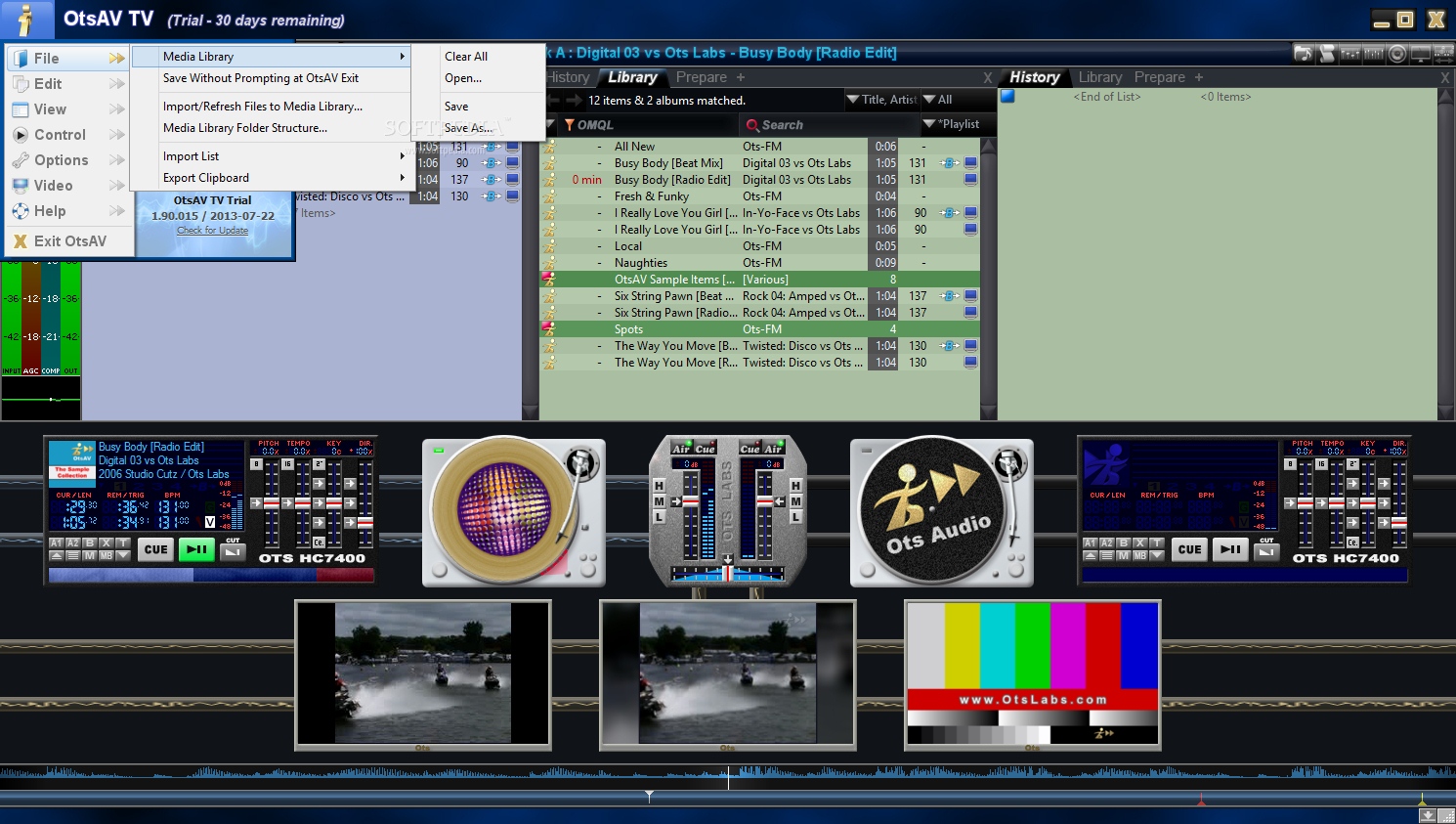
Task: Click the eject icon on Deck B
Action: (1090, 555)
